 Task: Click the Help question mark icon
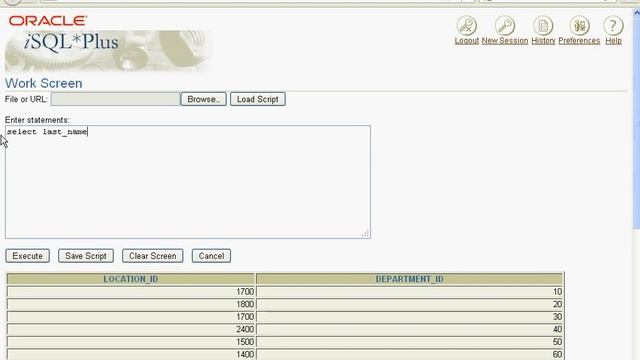(613, 26)
